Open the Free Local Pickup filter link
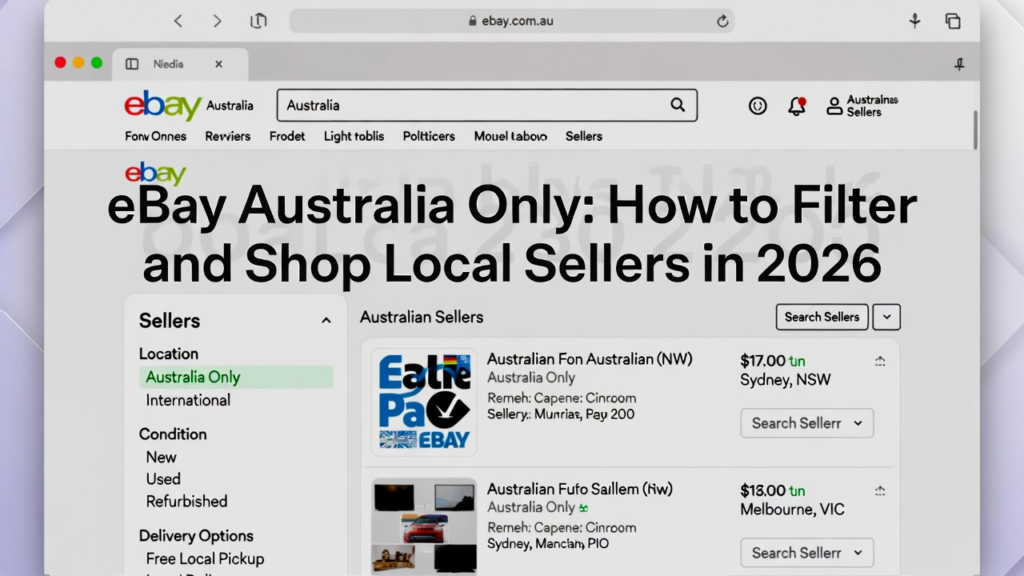1024x576 pixels. [205, 558]
